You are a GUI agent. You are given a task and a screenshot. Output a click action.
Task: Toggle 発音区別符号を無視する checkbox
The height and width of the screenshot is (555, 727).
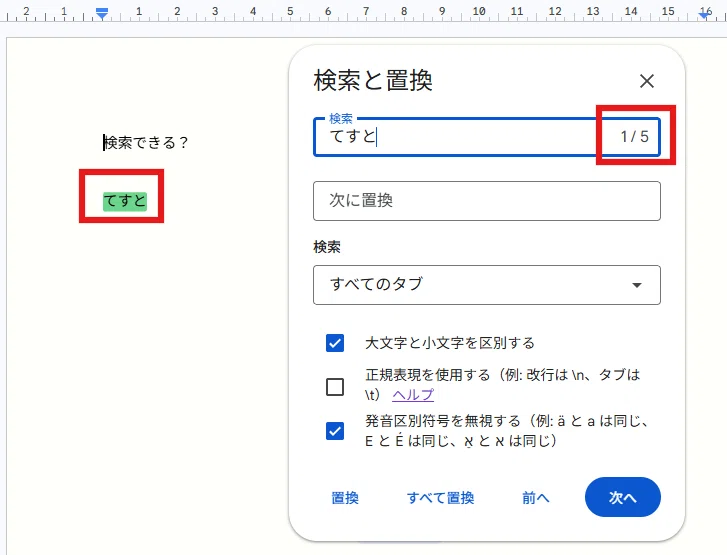point(335,431)
